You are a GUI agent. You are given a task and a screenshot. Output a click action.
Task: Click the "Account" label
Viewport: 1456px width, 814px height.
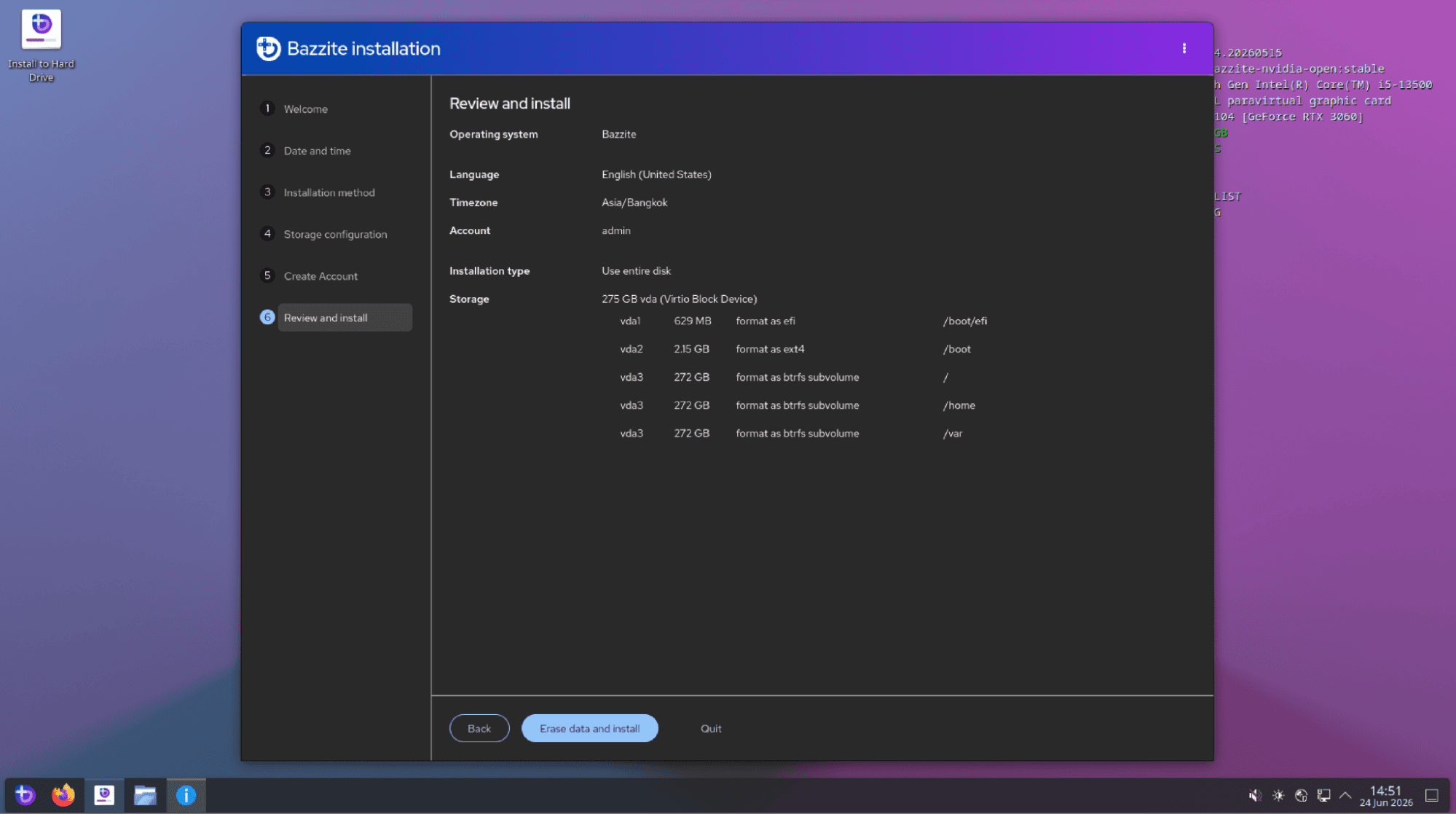click(470, 230)
